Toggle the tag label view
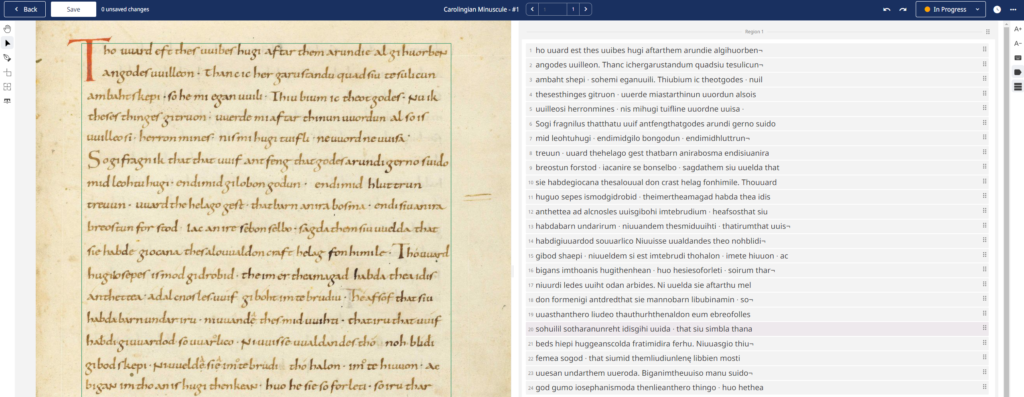The width and height of the screenshot is (1024, 397). click(x=1017, y=72)
